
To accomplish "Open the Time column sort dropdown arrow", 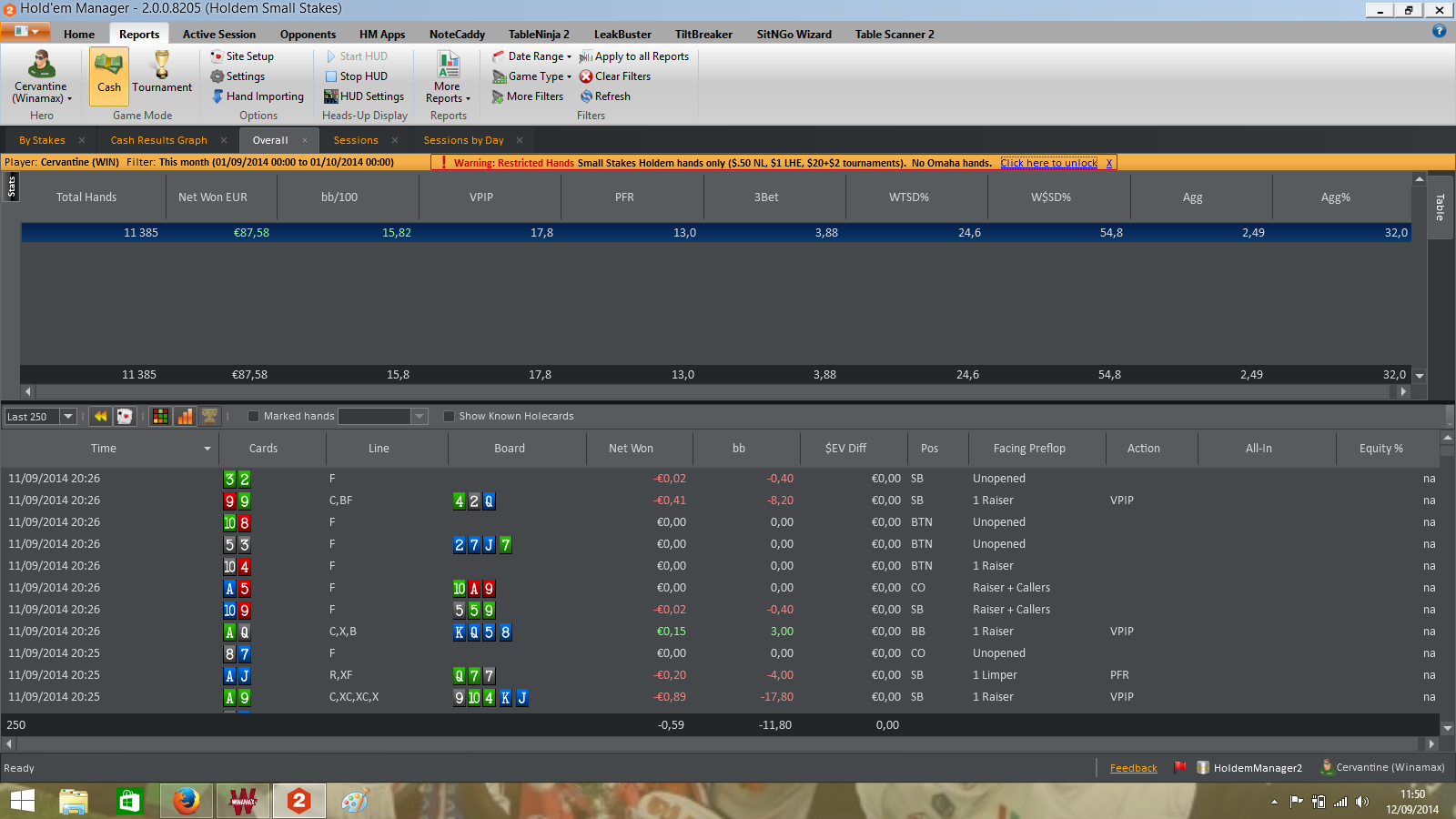I will tap(207, 449).
